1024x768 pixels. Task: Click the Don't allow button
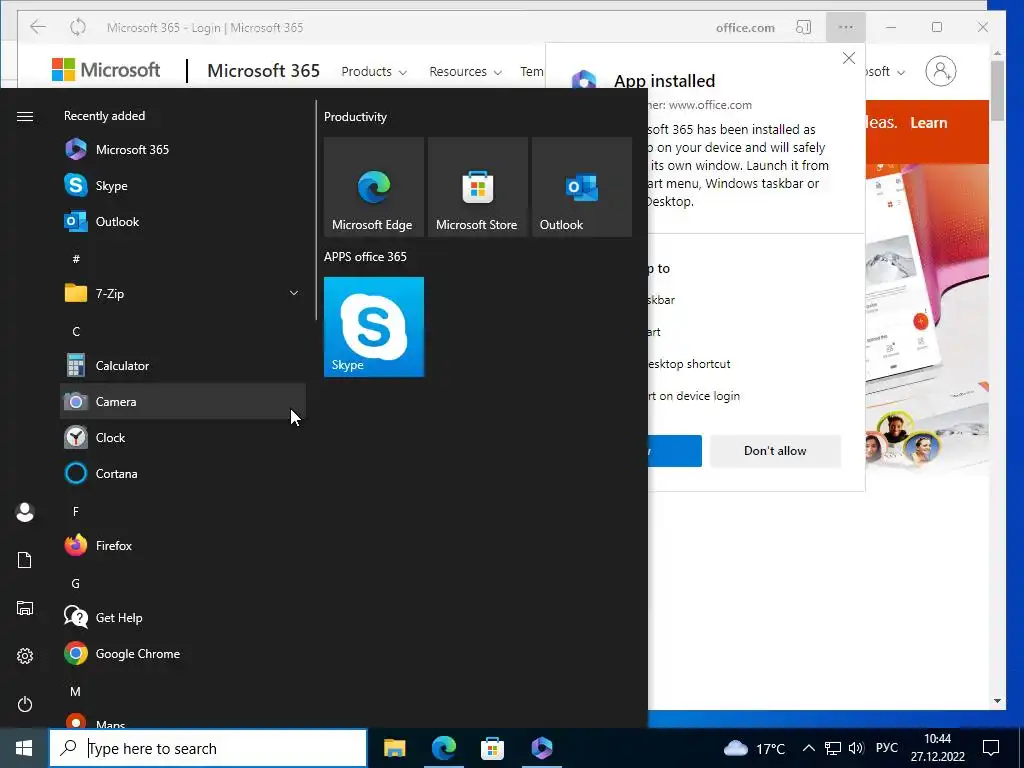coord(775,451)
